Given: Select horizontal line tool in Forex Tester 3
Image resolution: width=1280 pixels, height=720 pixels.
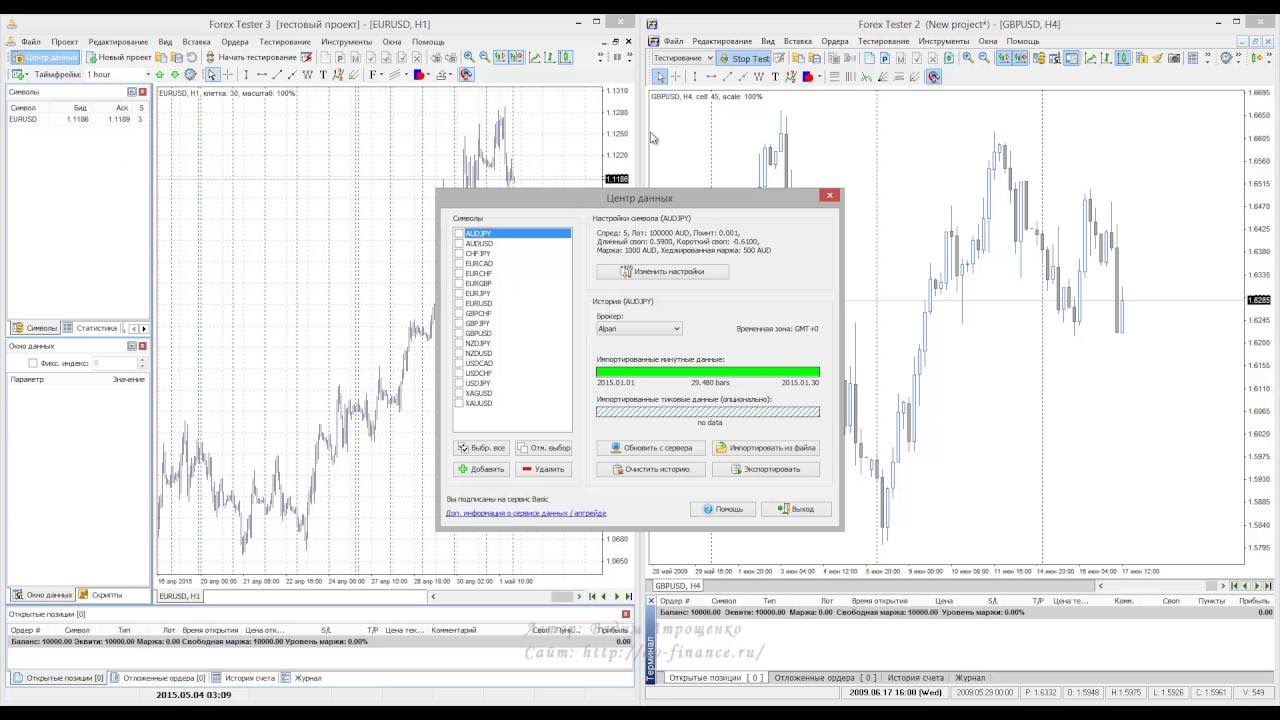Looking at the screenshot, I should 262,75.
